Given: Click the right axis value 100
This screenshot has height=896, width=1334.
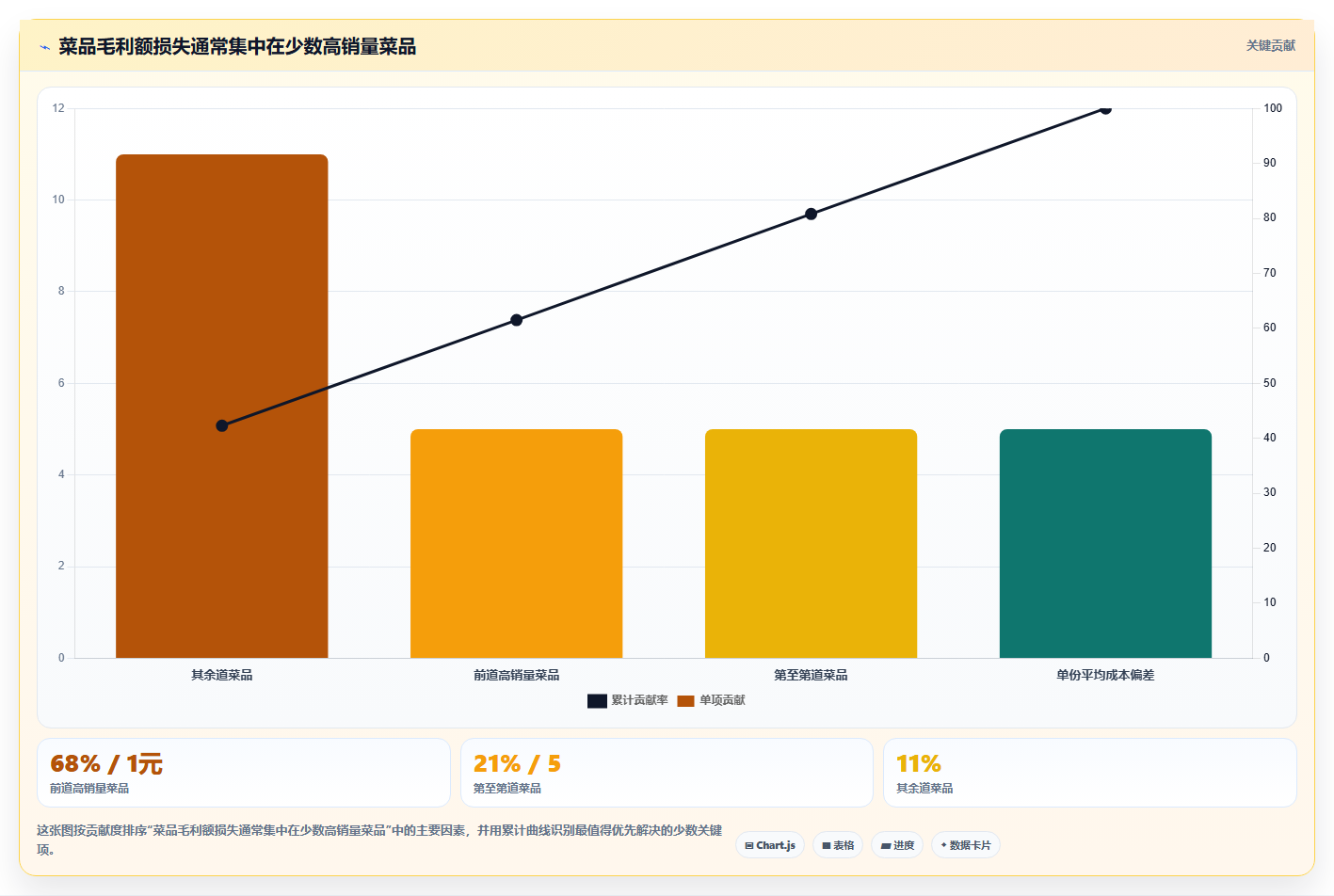Looking at the screenshot, I should coord(1273,108).
